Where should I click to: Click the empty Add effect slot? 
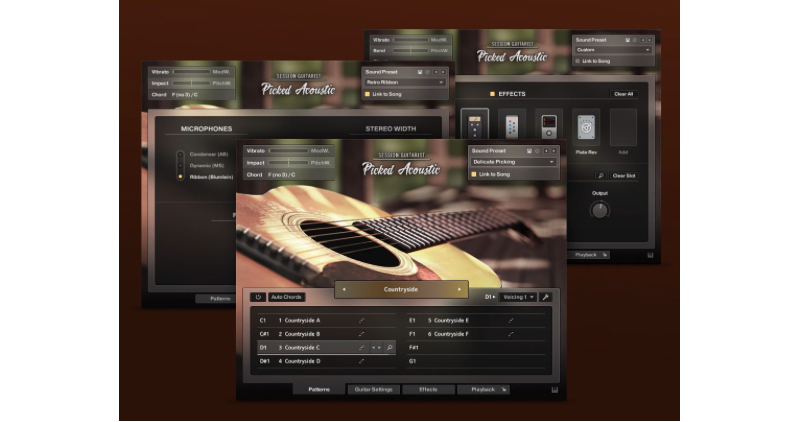point(623,128)
